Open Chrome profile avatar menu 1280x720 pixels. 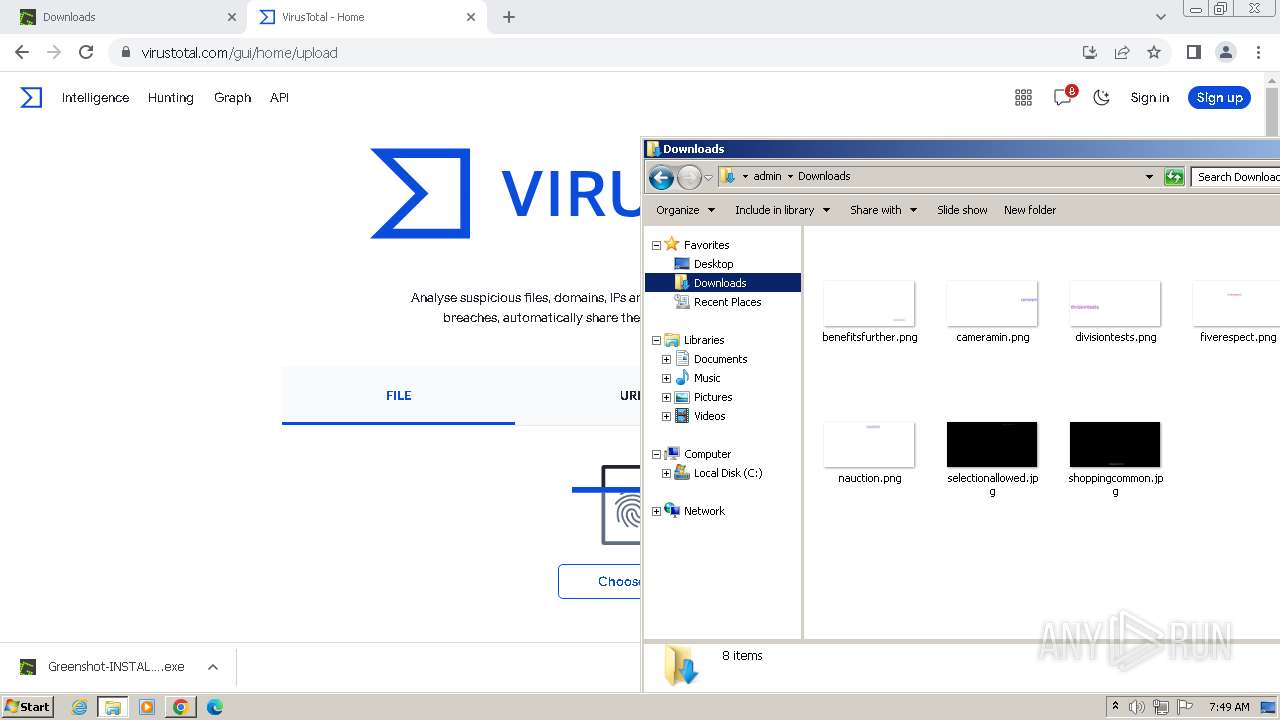tap(1225, 52)
